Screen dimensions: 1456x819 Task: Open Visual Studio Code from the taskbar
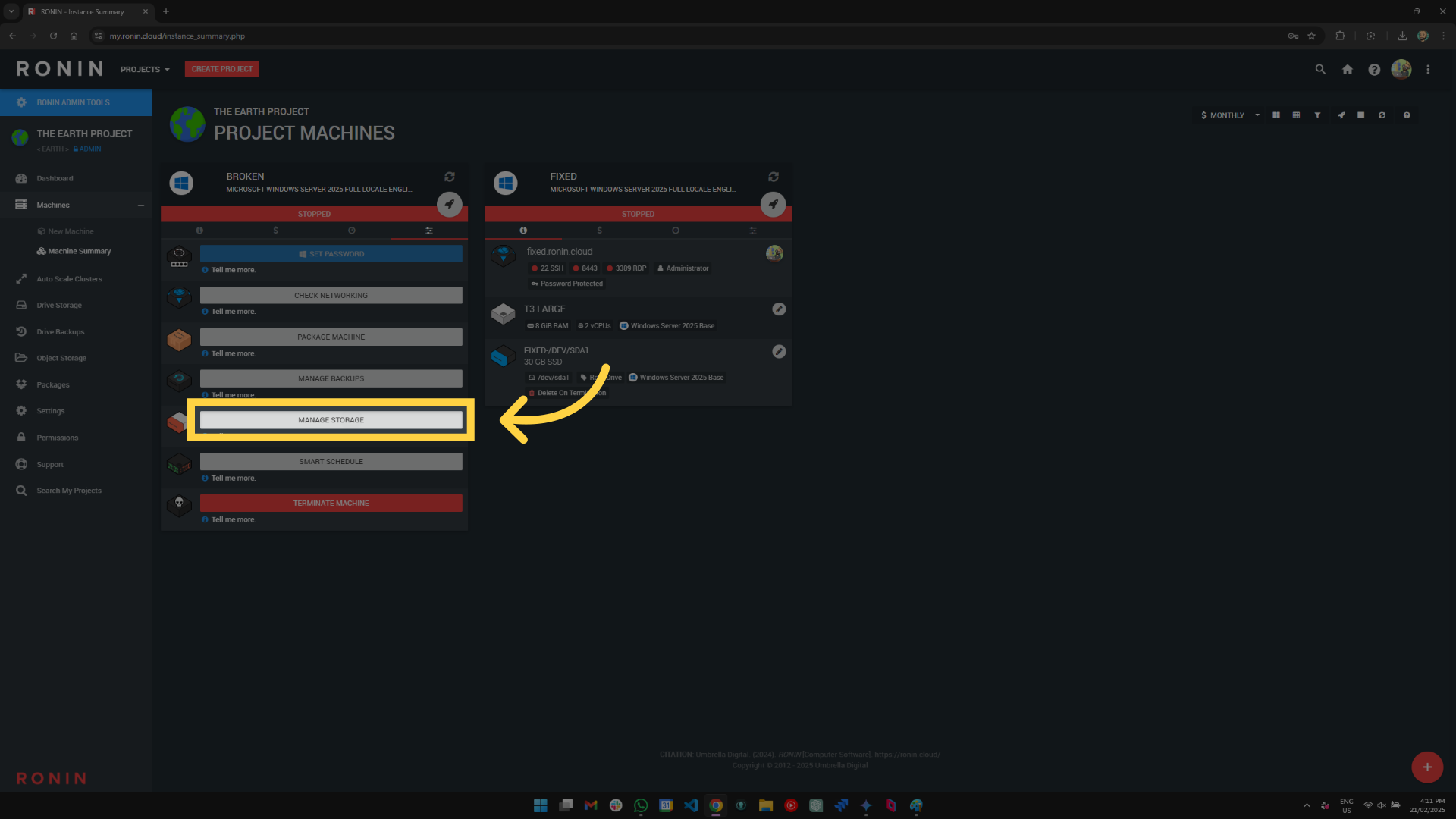point(691,805)
